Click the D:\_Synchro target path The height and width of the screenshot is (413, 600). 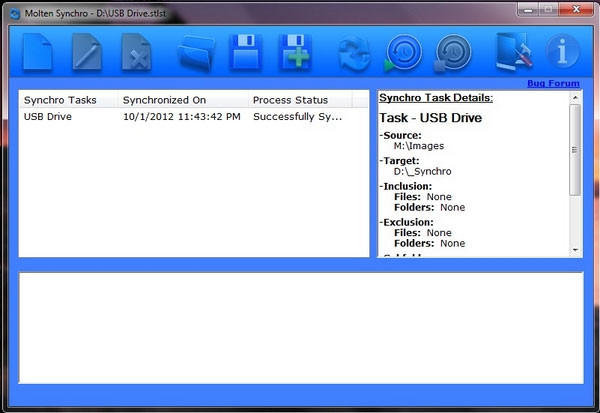(422, 171)
